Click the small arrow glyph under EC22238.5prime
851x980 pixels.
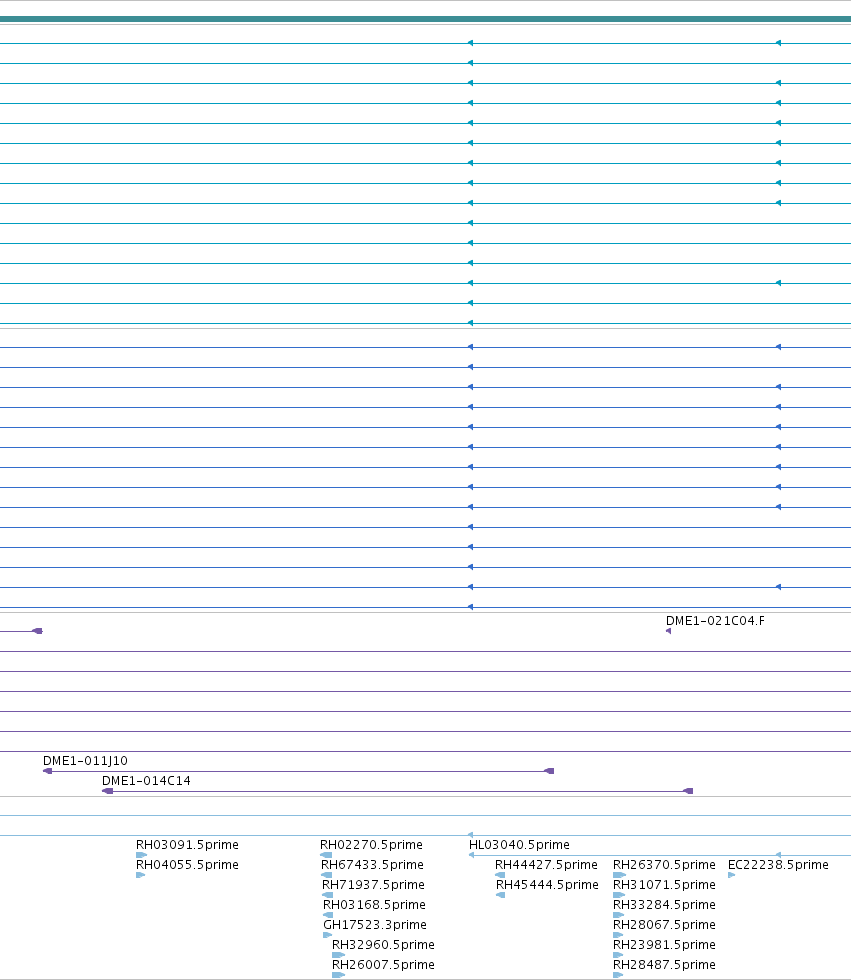point(732,875)
